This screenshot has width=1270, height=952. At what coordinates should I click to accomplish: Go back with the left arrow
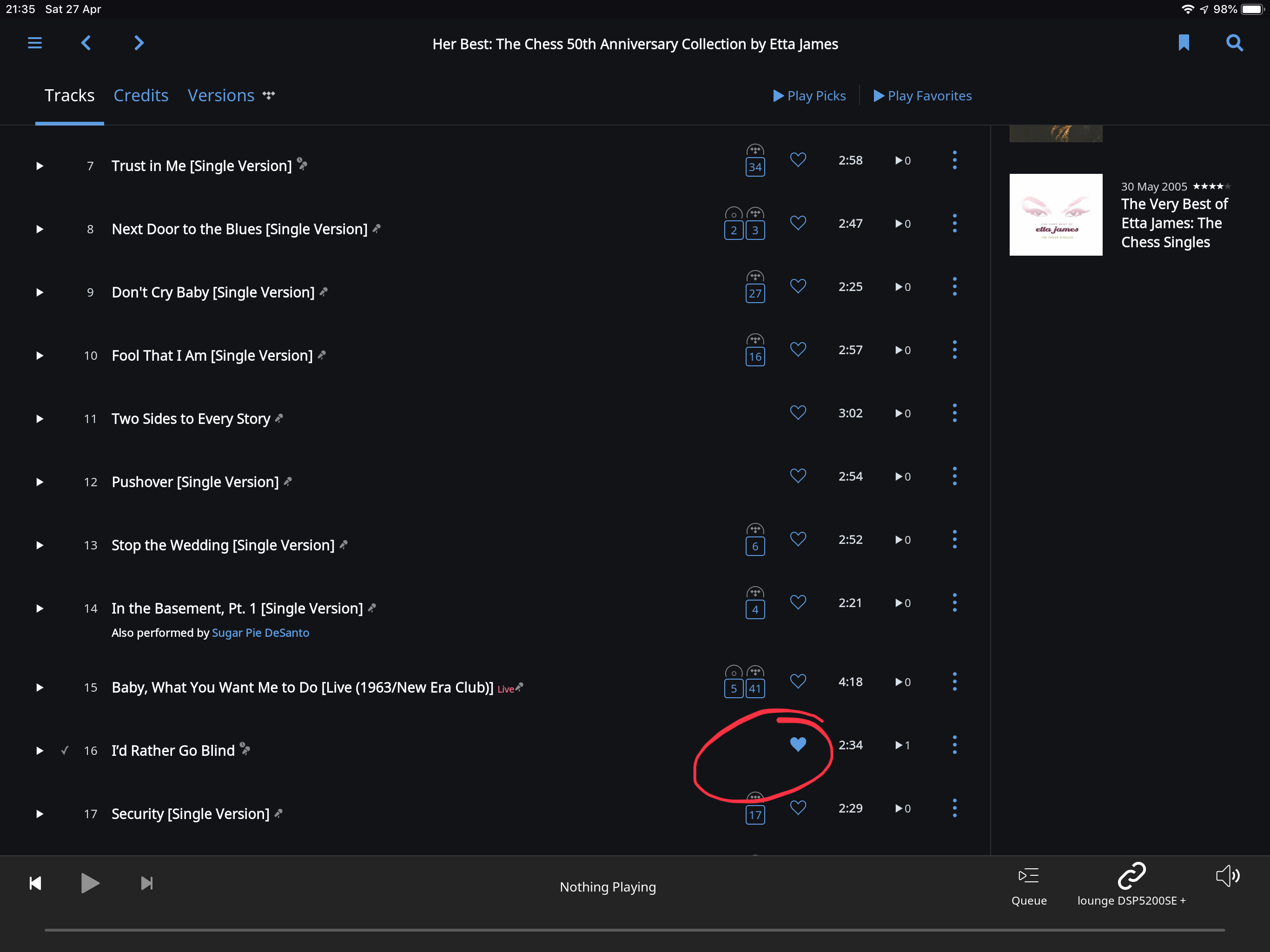86,43
